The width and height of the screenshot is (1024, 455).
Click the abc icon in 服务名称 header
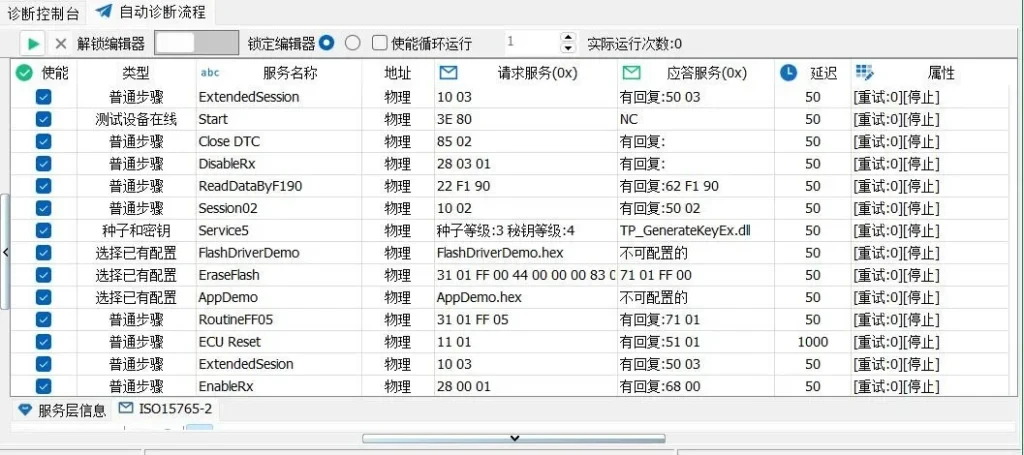(210, 73)
